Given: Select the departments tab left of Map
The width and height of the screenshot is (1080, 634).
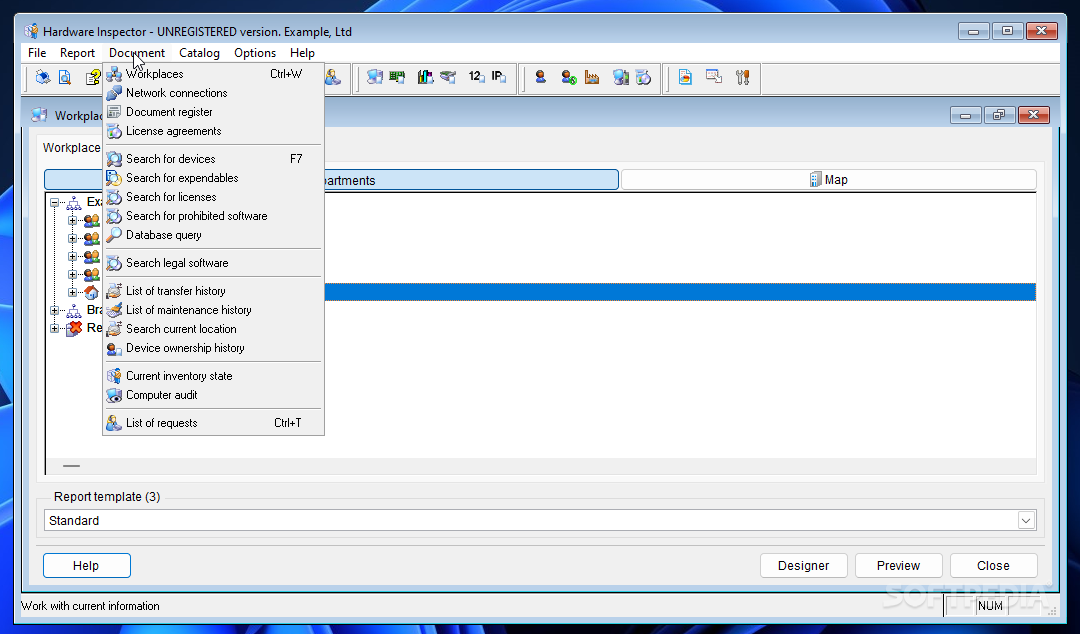Looking at the screenshot, I should [331, 180].
